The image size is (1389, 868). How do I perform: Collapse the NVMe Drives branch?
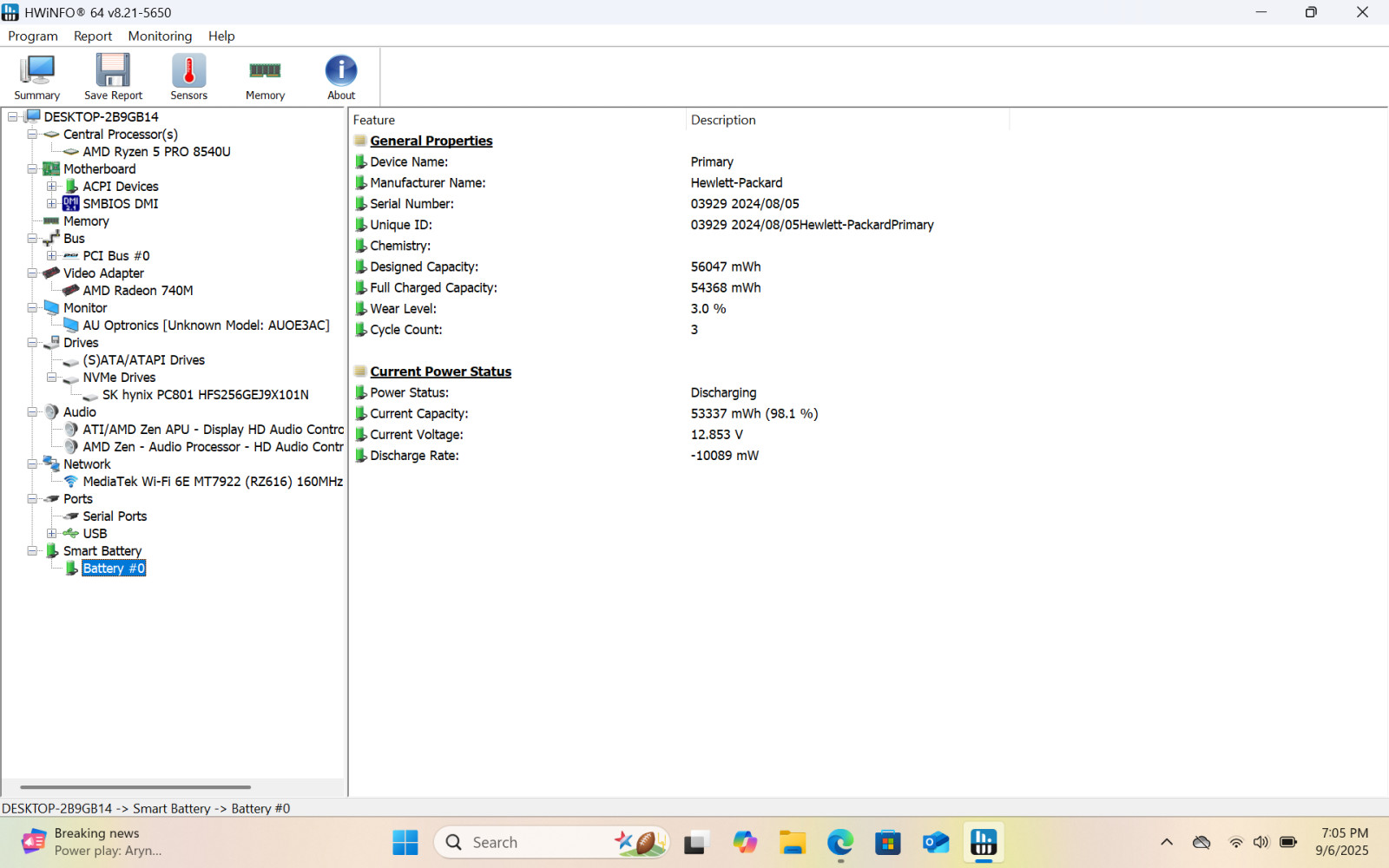[x=52, y=377]
